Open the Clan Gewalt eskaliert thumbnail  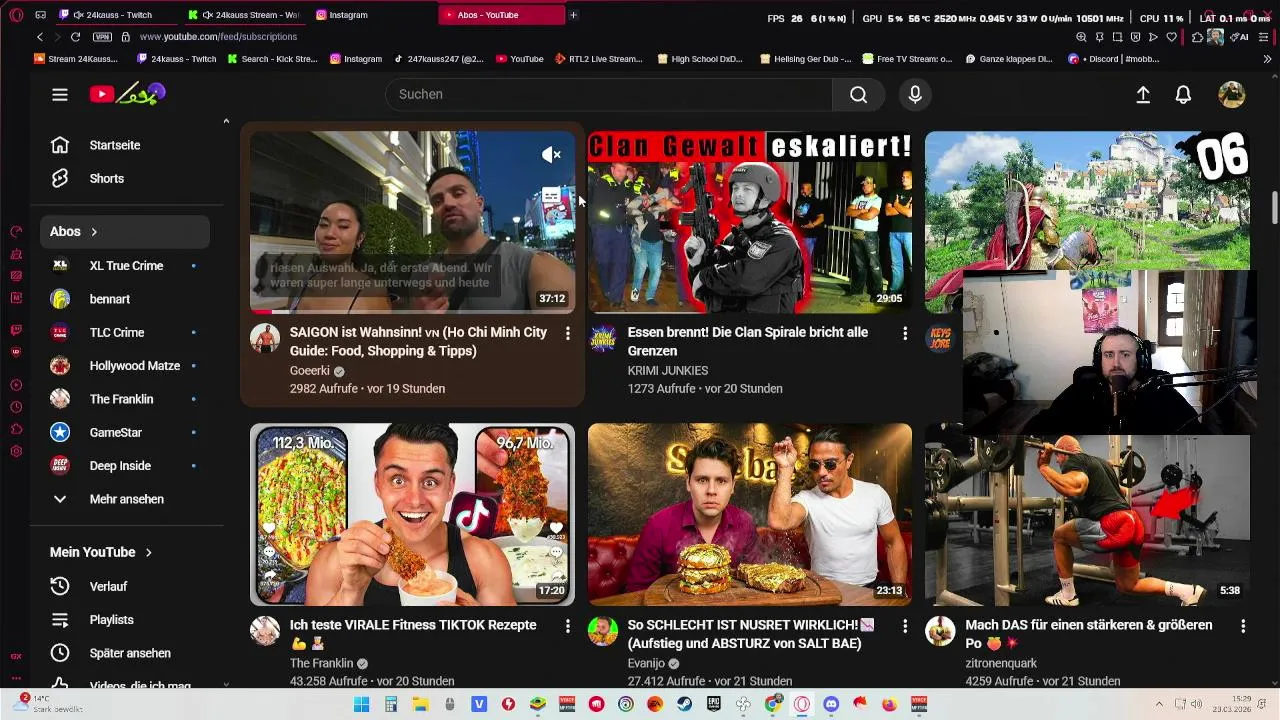coord(750,222)
